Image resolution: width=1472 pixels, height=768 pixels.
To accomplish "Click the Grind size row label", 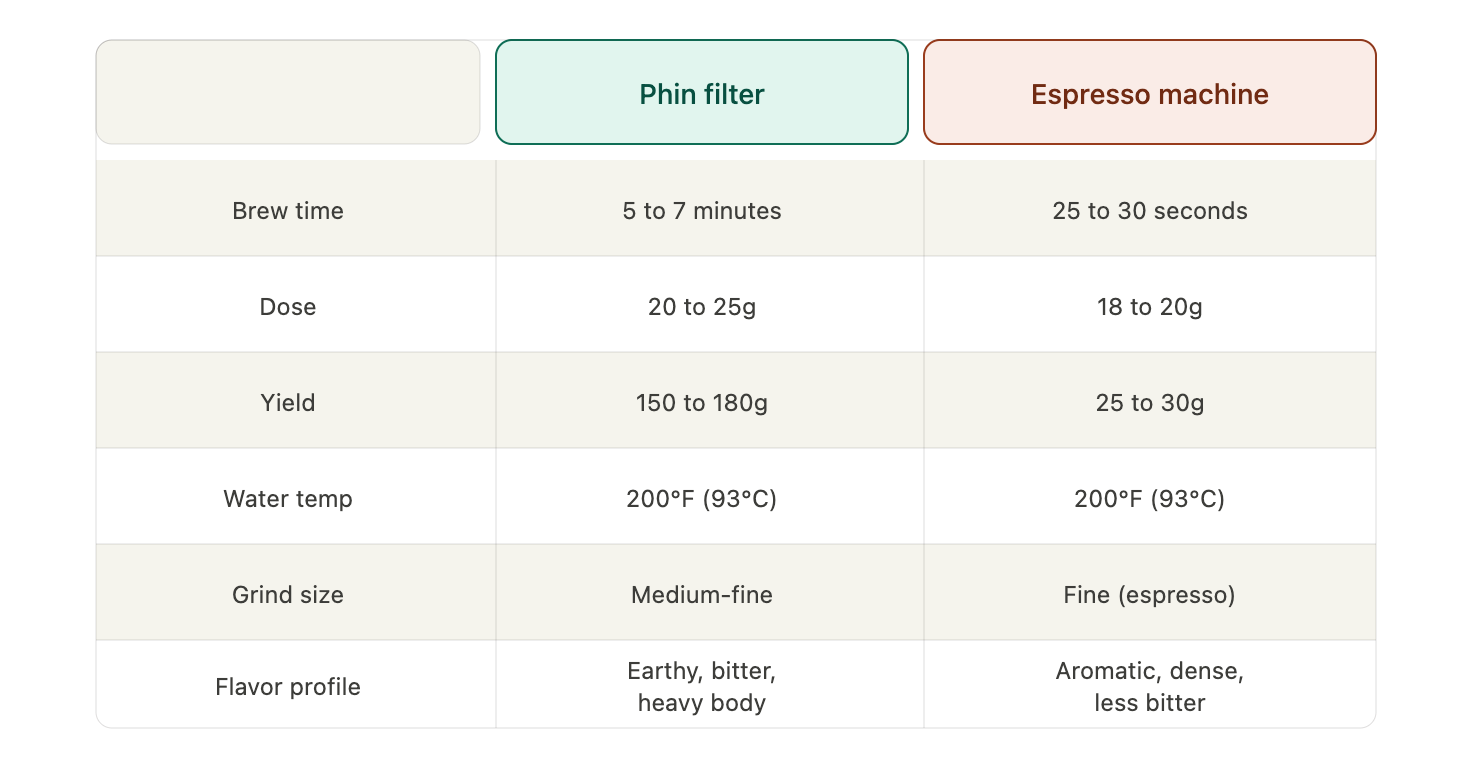I will click(x=288, y=594).
